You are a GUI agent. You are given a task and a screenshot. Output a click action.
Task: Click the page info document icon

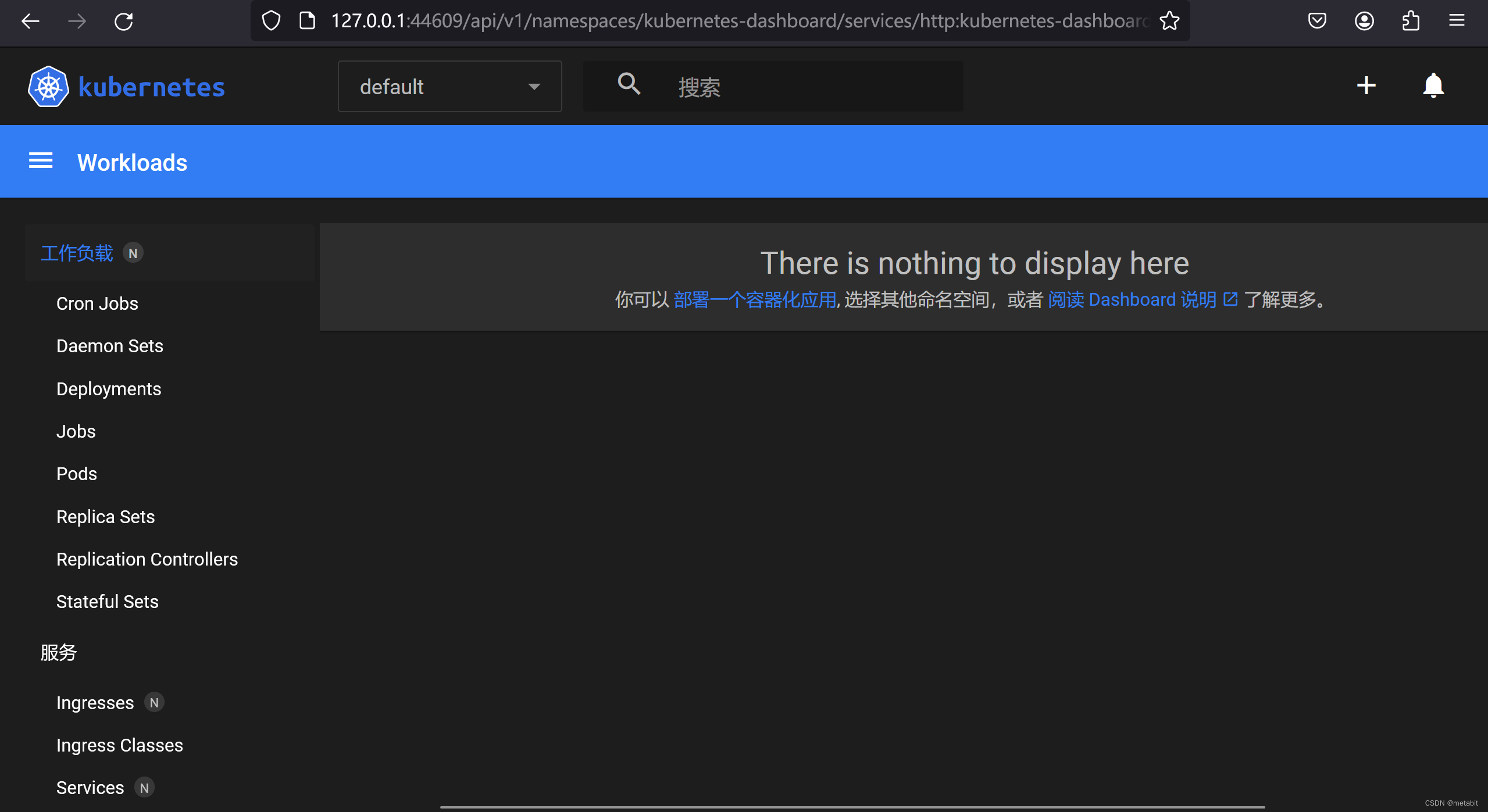click(x=306, y=21)
